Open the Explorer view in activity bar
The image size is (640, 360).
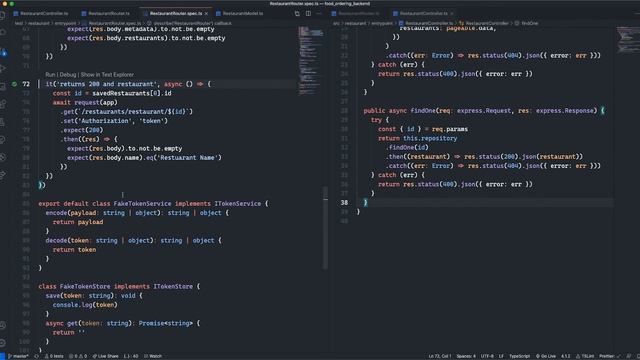click(x=3, y=16)
